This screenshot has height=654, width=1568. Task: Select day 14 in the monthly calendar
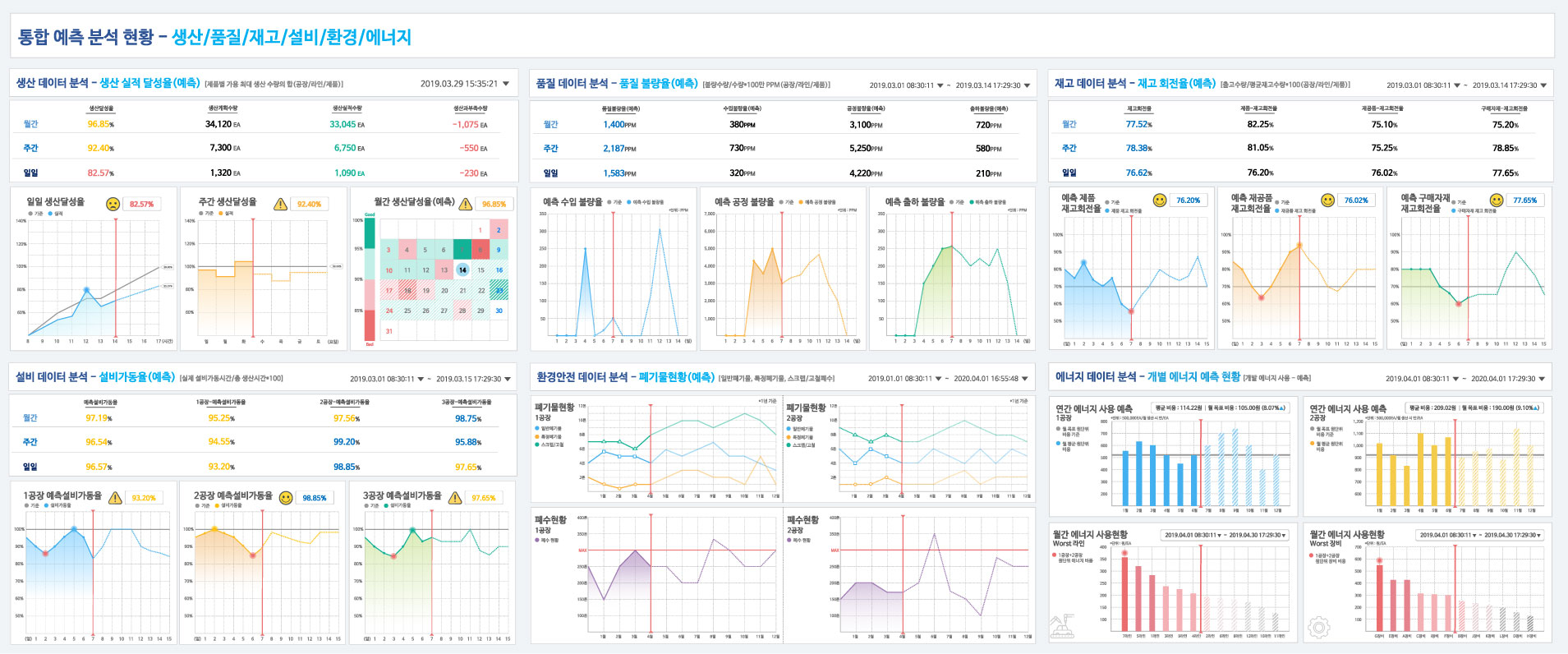pos(462,269)
